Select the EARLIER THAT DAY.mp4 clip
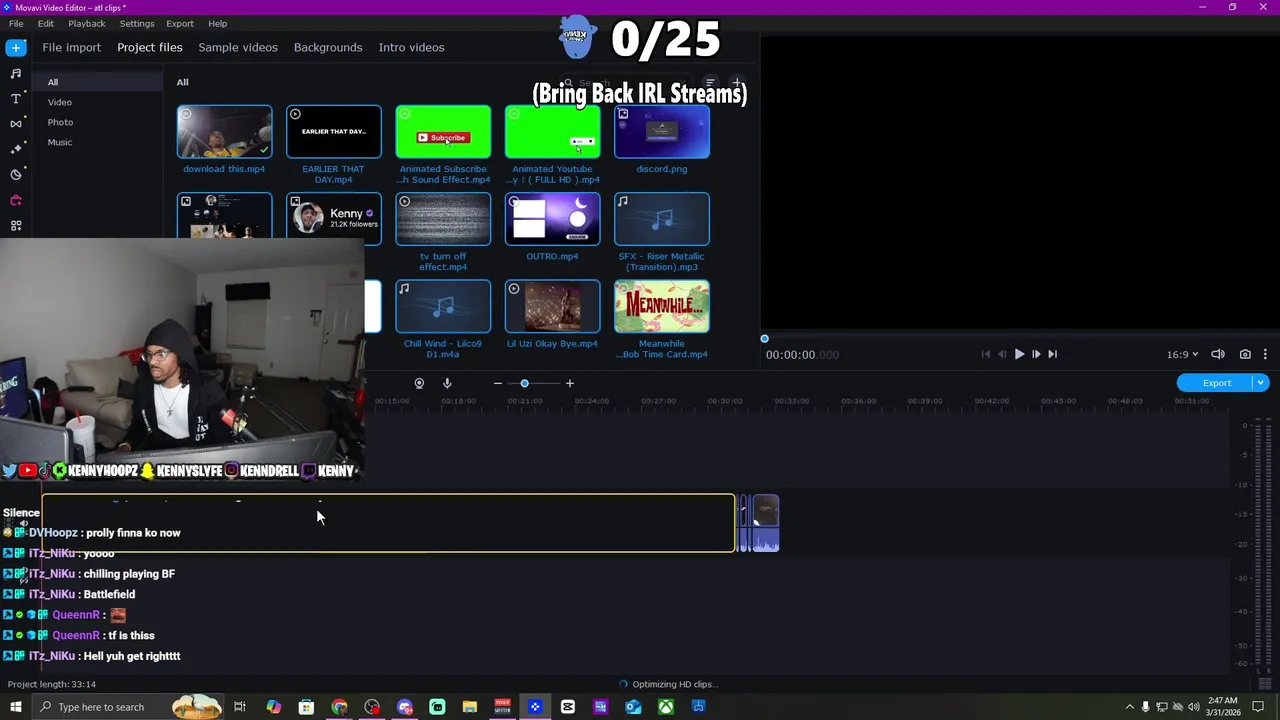Screen dimensions: 1280x720 pos(333,132)
